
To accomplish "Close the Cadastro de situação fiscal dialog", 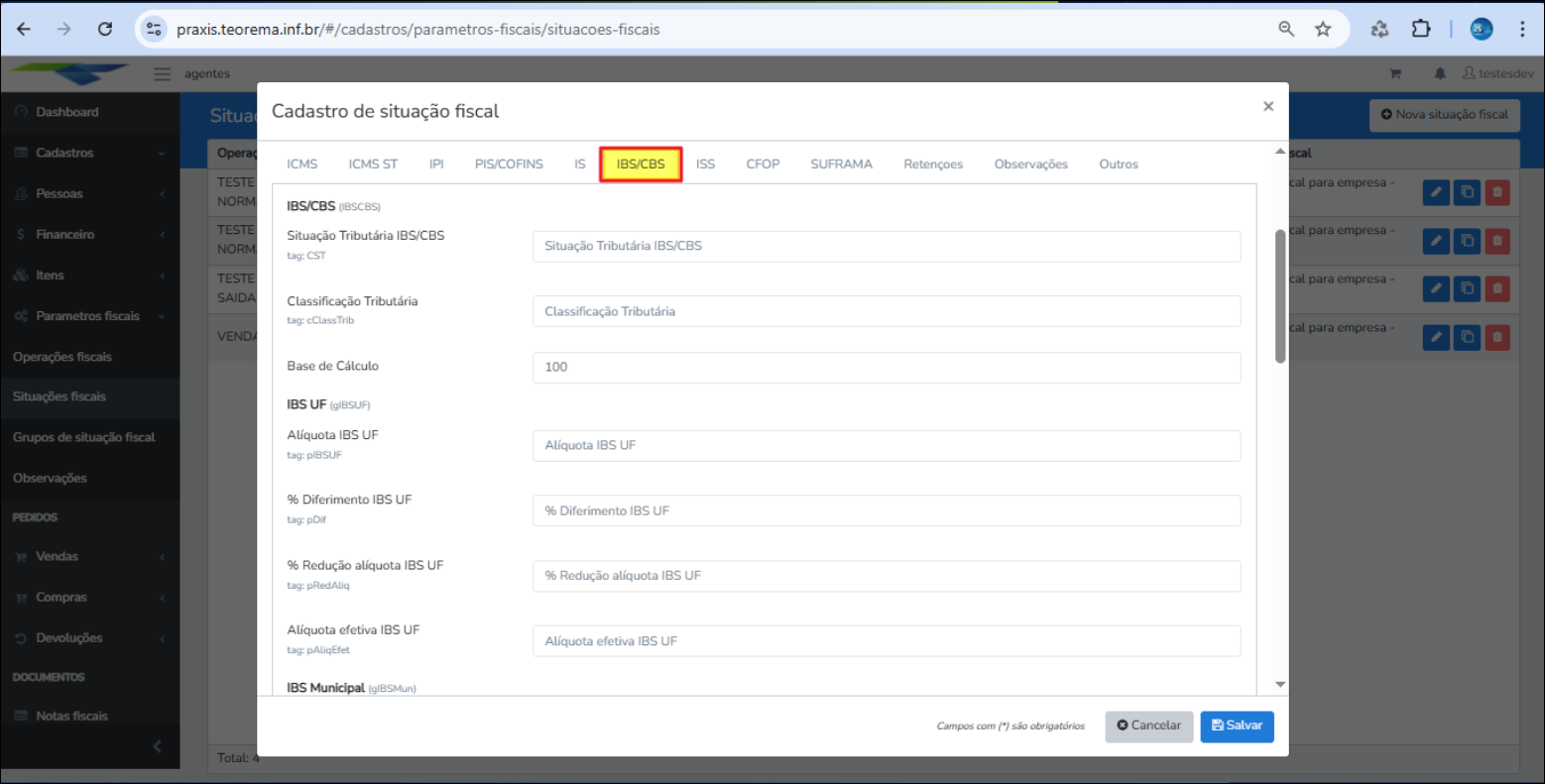I will (1267, 106).
